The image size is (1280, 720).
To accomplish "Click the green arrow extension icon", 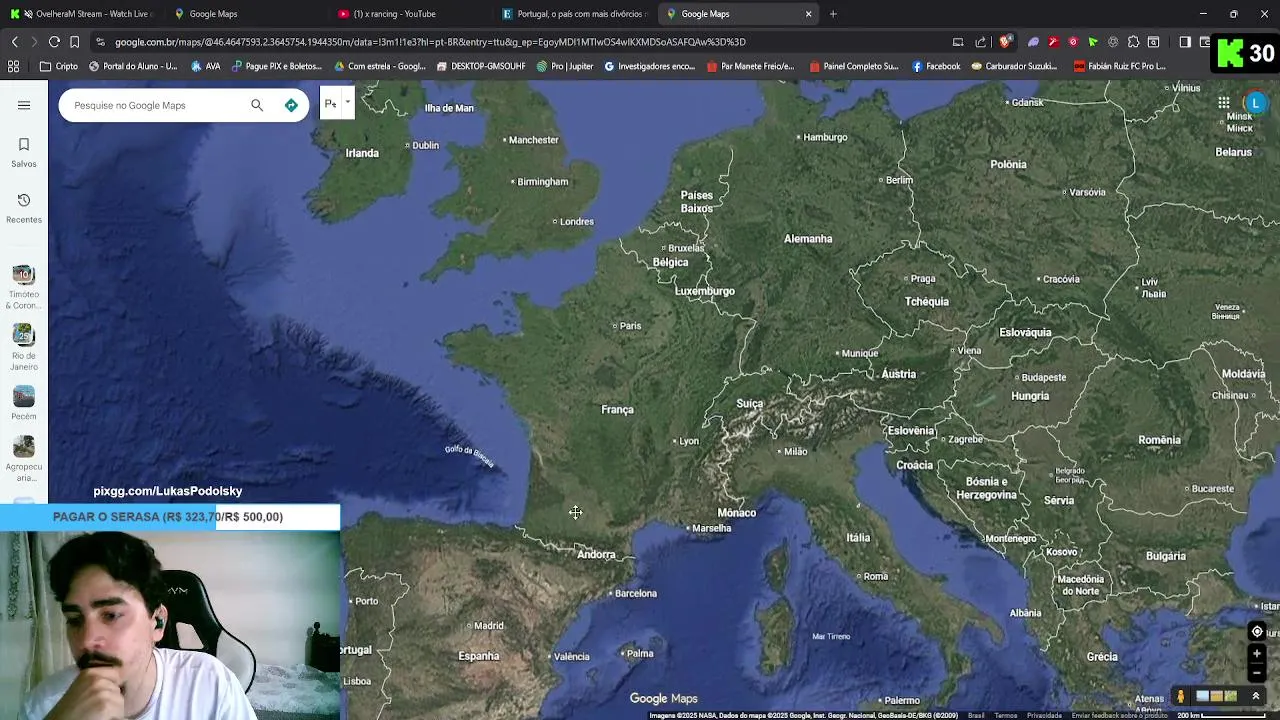I will tap(1093, 42).
